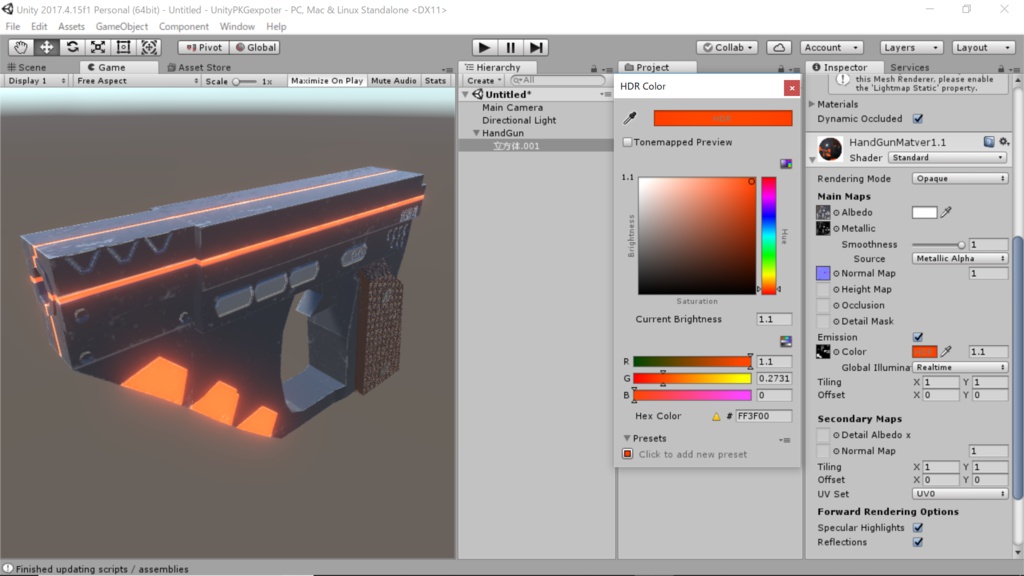This screenshot has width=1024, height=576.
Task: Click the Emission texture thumbnail
Action: [x=823, y=351]
